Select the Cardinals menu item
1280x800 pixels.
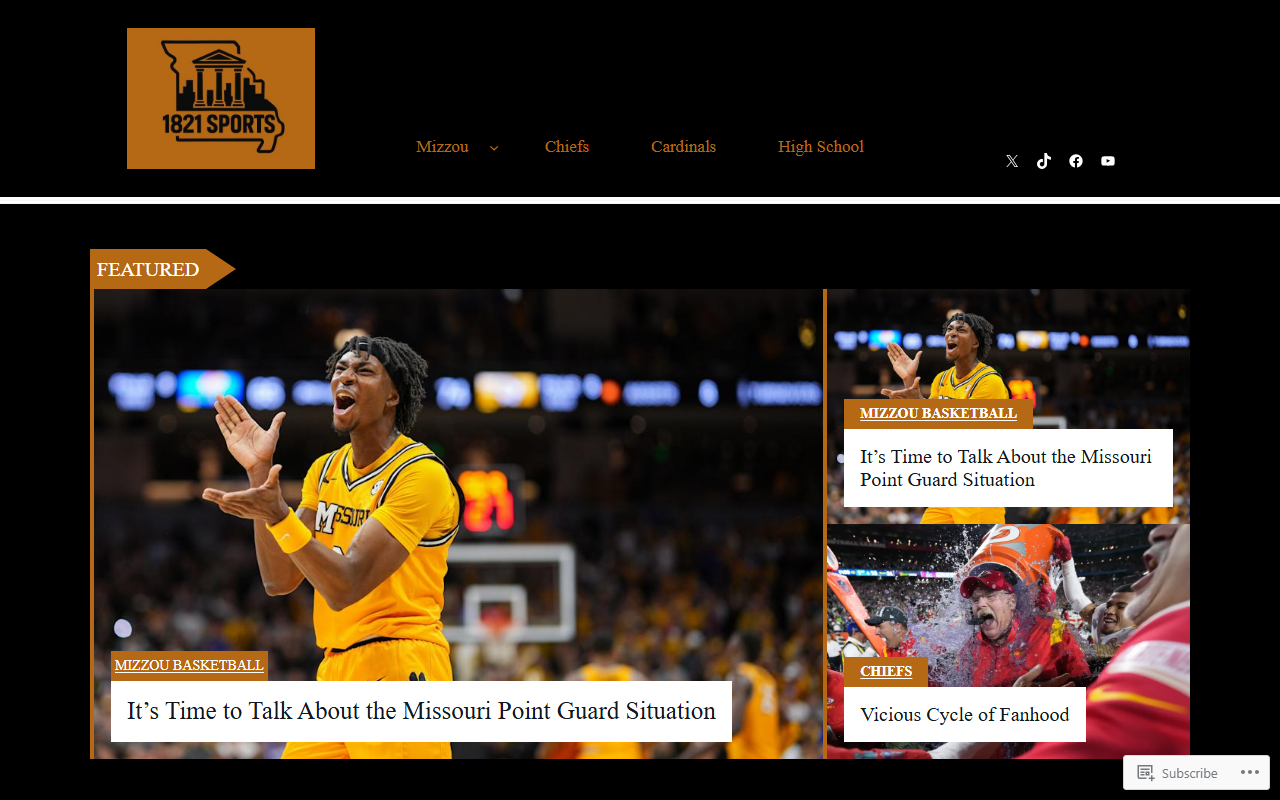click(683, 147)
